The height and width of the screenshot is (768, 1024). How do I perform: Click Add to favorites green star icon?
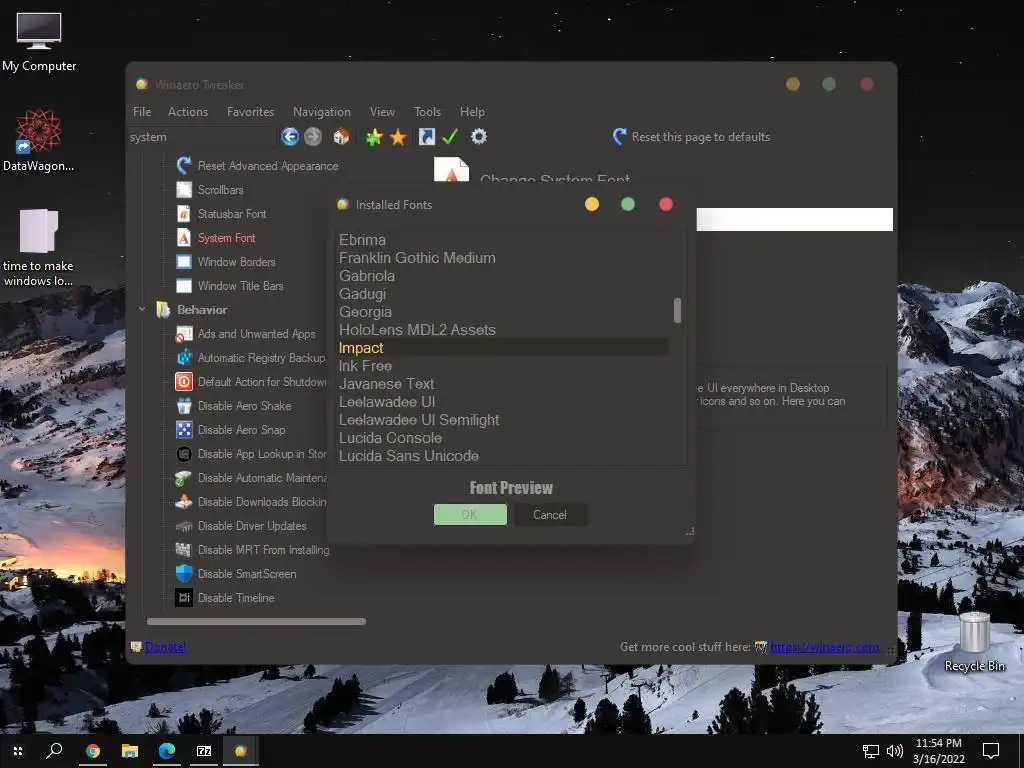pos(374,136)
